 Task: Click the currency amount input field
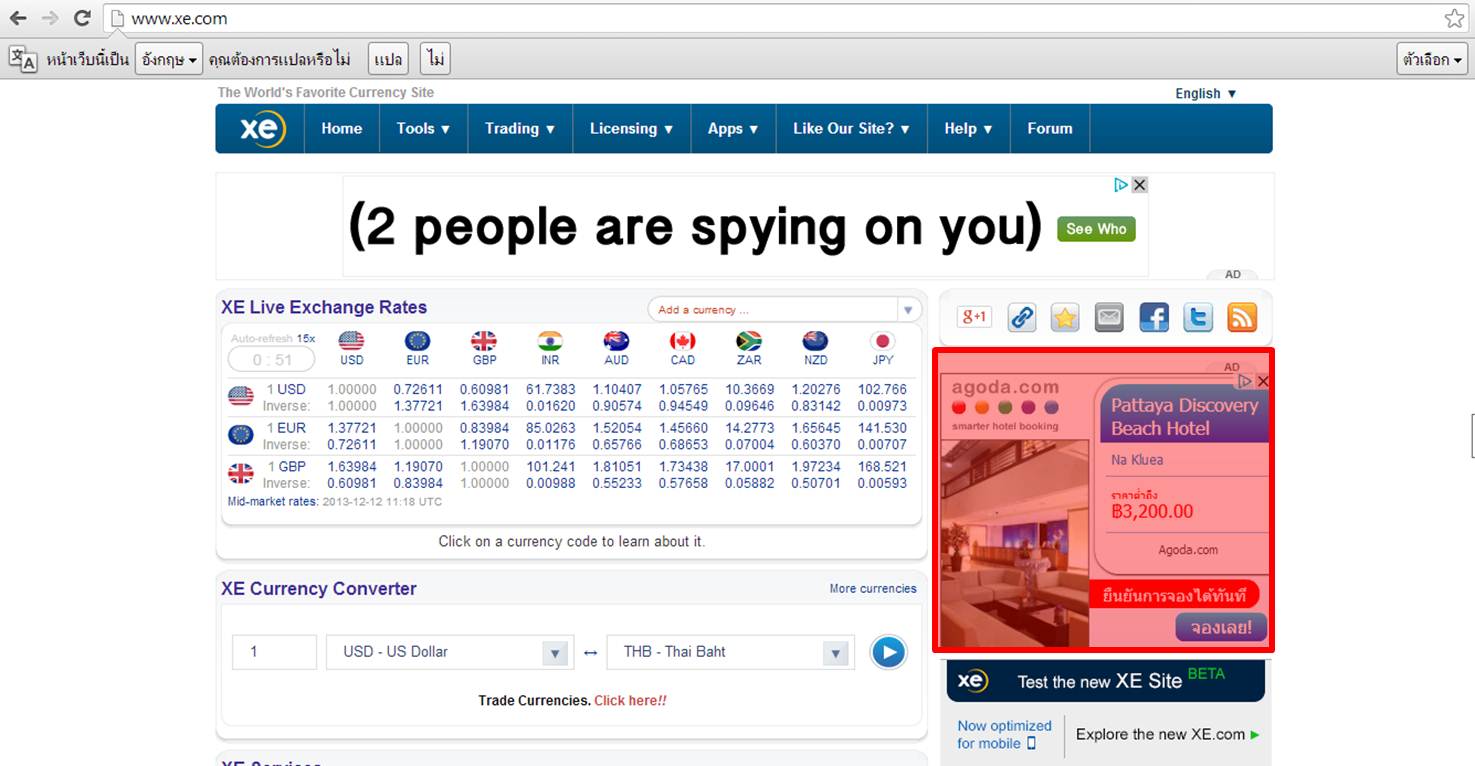tap(274, 652)
